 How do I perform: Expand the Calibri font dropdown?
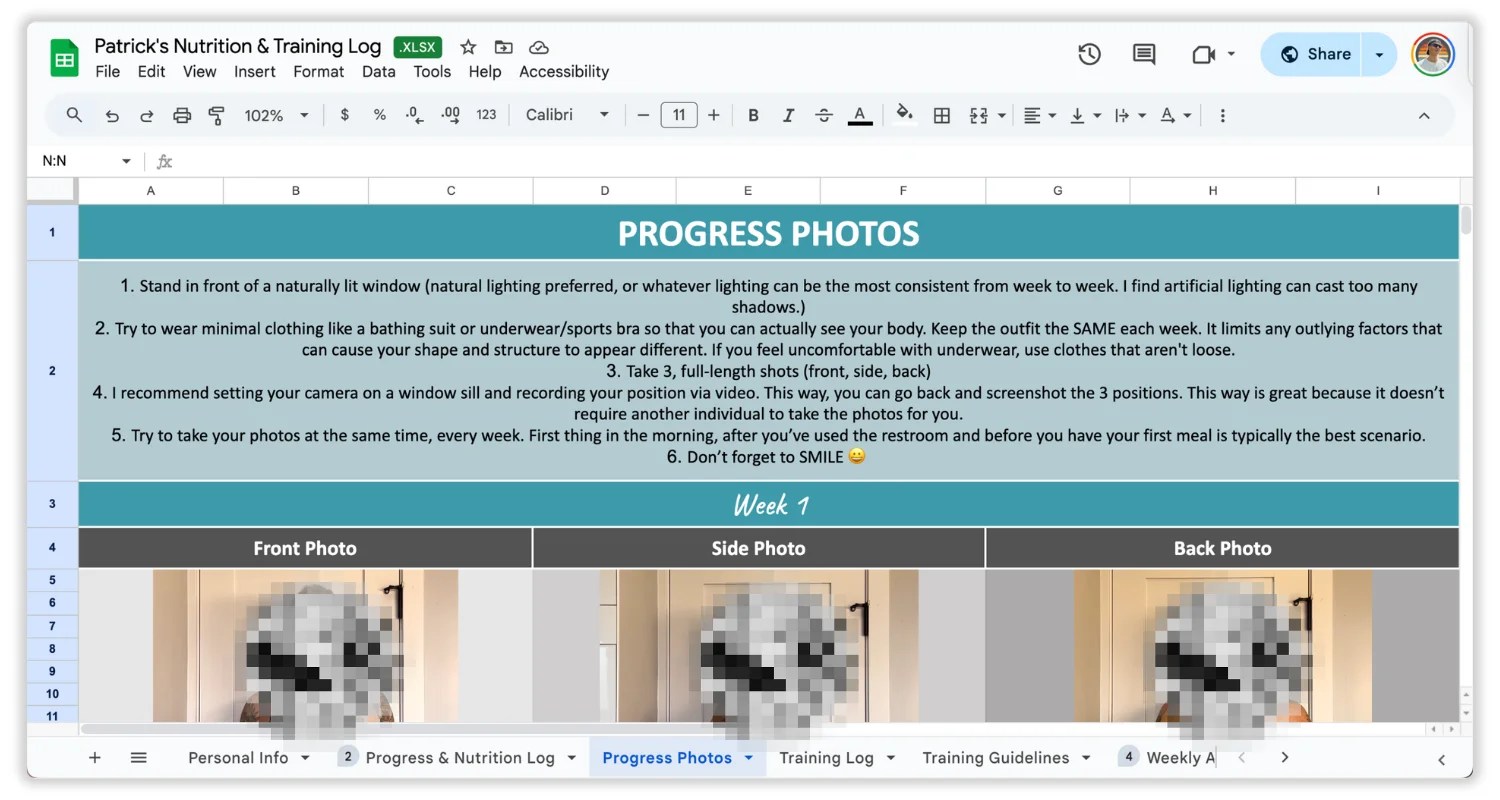click(567, 115)
